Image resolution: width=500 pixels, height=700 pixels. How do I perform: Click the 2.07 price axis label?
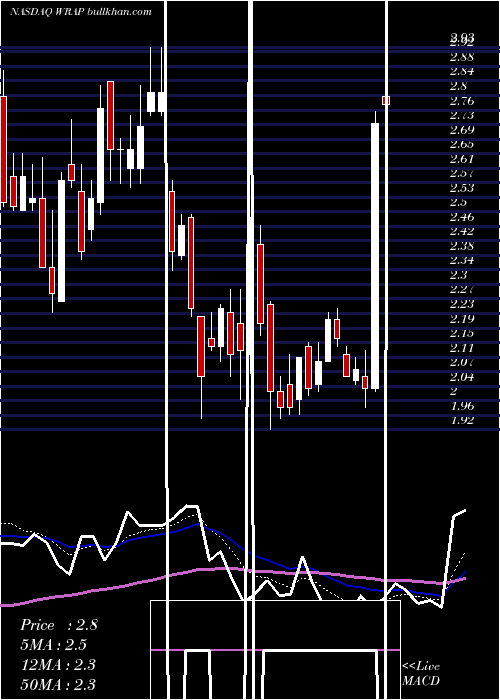(x=462, y=362)
